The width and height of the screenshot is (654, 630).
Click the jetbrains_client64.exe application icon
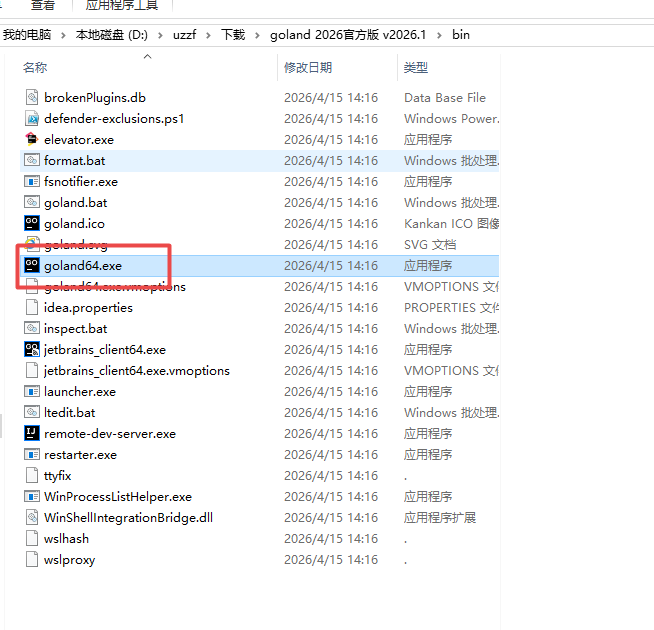[x=32, y=349]
